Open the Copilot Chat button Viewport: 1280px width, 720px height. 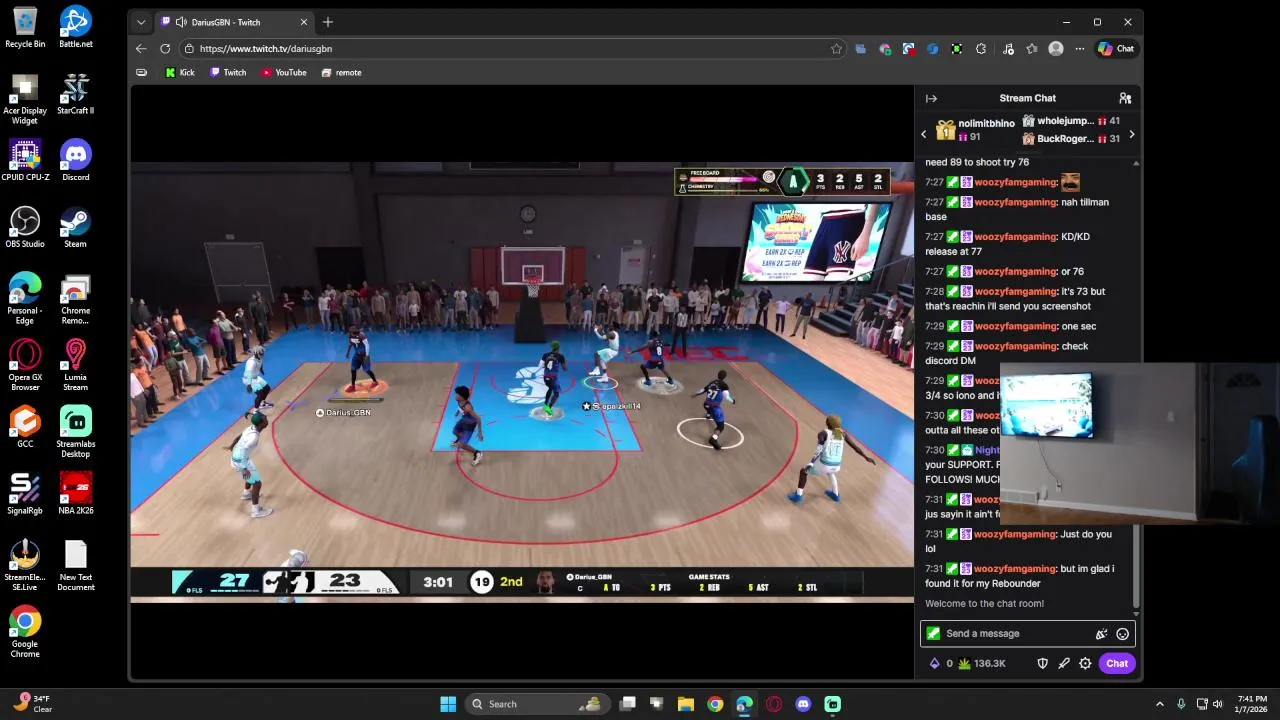1116,48
